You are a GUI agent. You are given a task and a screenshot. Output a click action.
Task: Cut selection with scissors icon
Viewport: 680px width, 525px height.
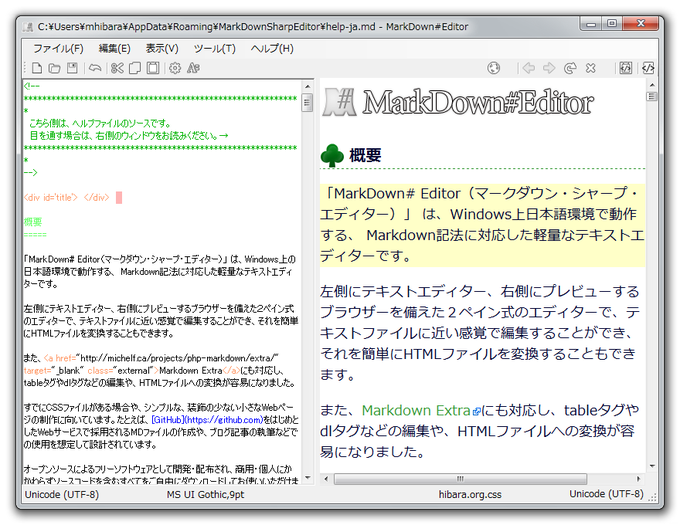[x=117, y=68]
